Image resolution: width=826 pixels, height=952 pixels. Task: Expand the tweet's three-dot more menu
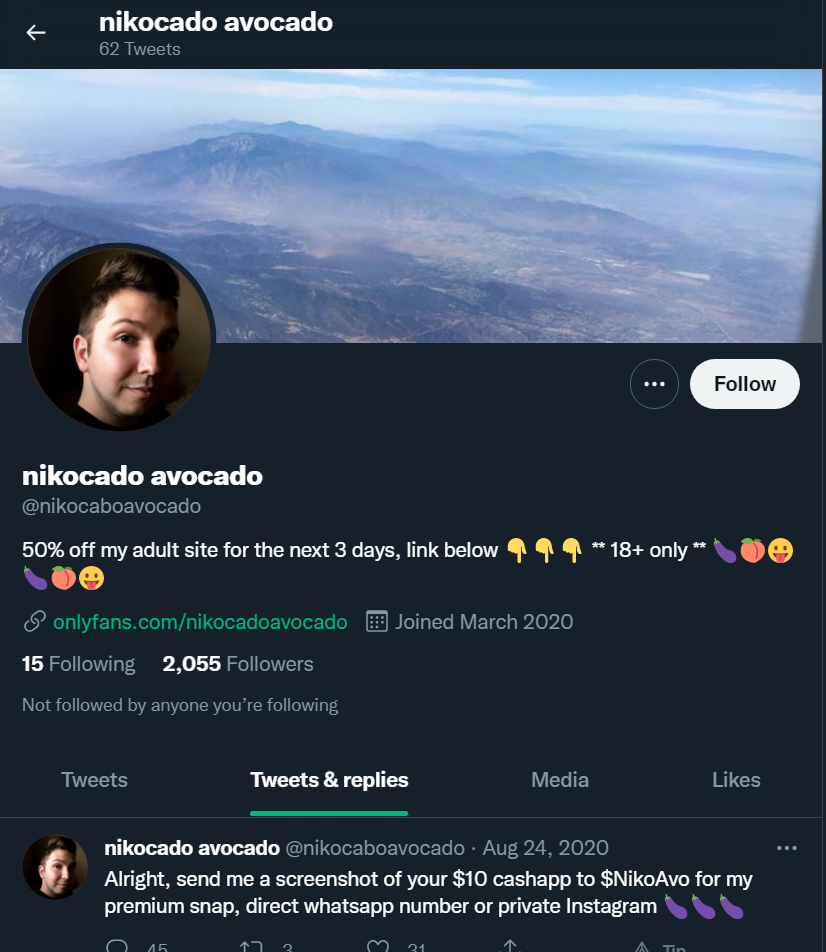[x=787, y=848]
